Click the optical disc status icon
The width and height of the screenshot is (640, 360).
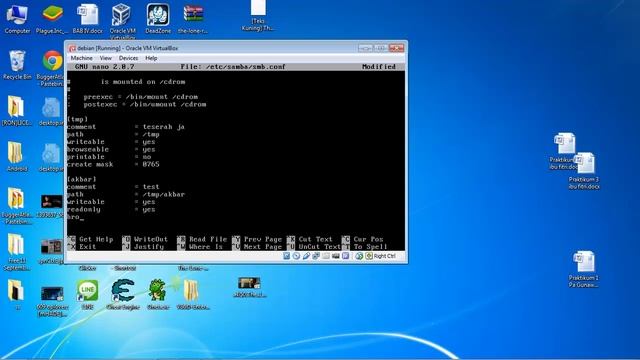click(296, 256)
